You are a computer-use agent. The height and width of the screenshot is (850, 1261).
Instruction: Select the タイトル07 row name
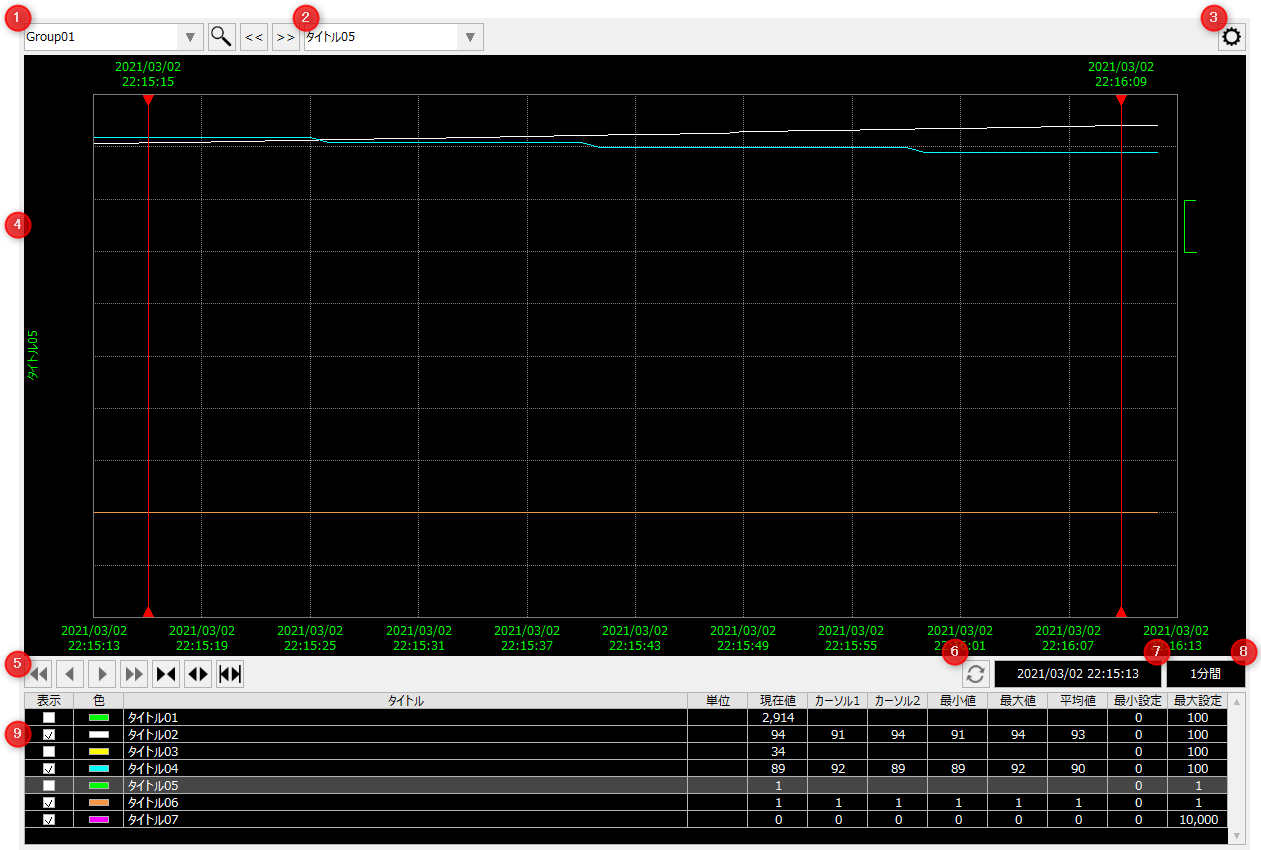coord(154,820)
